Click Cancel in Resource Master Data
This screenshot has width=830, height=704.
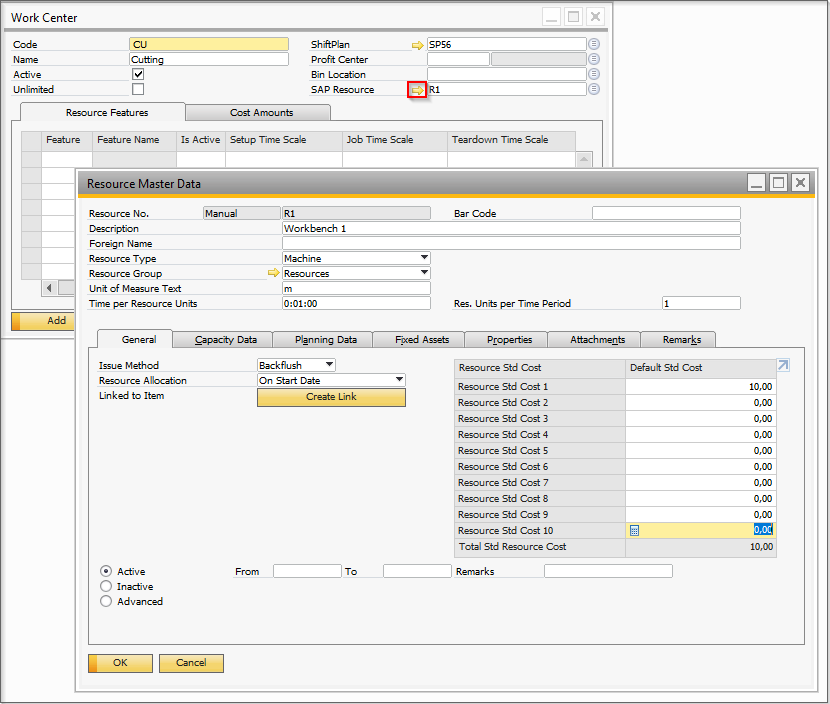(191, 663)
